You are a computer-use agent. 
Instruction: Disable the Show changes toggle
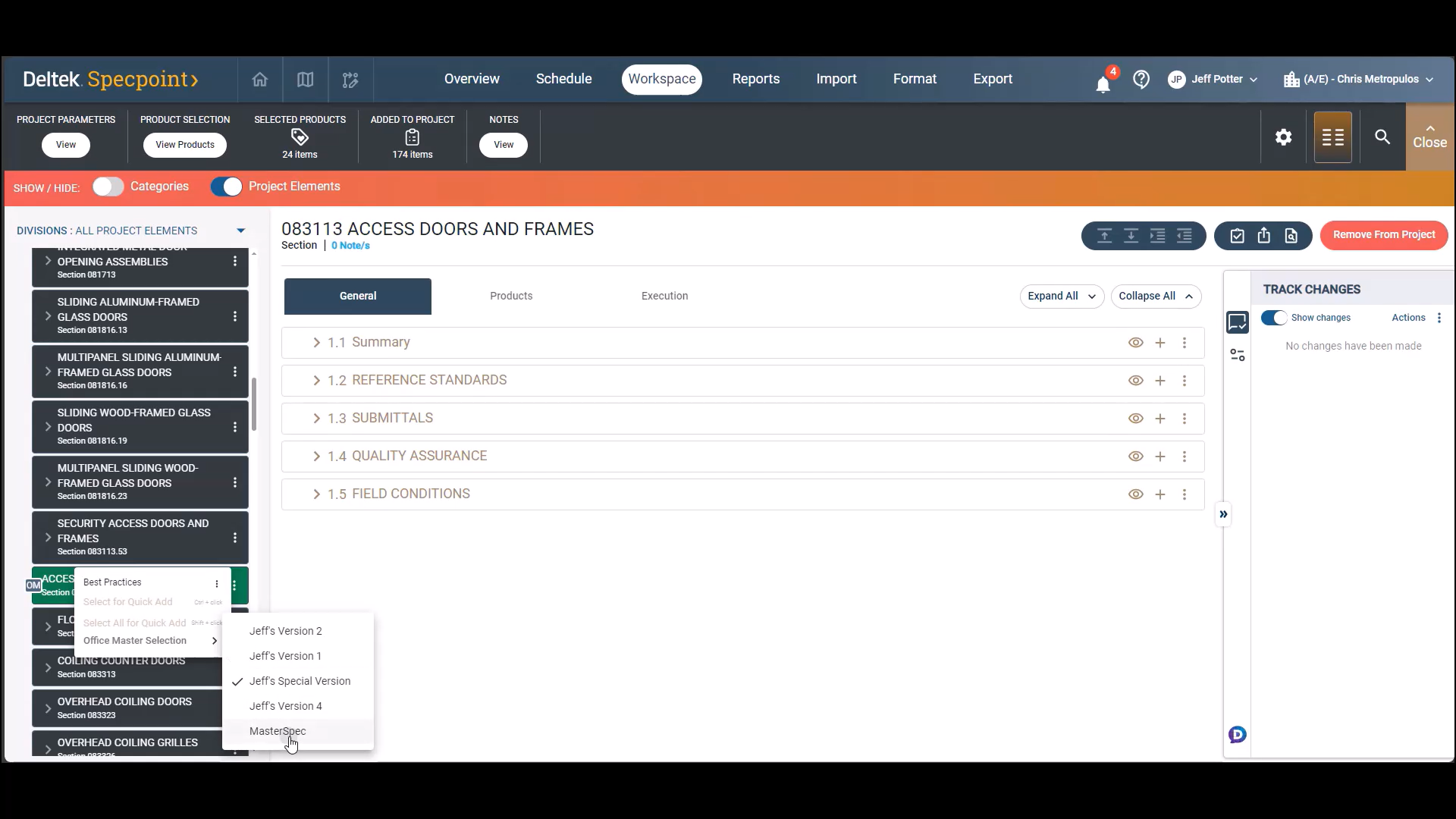pos(1274,318)
